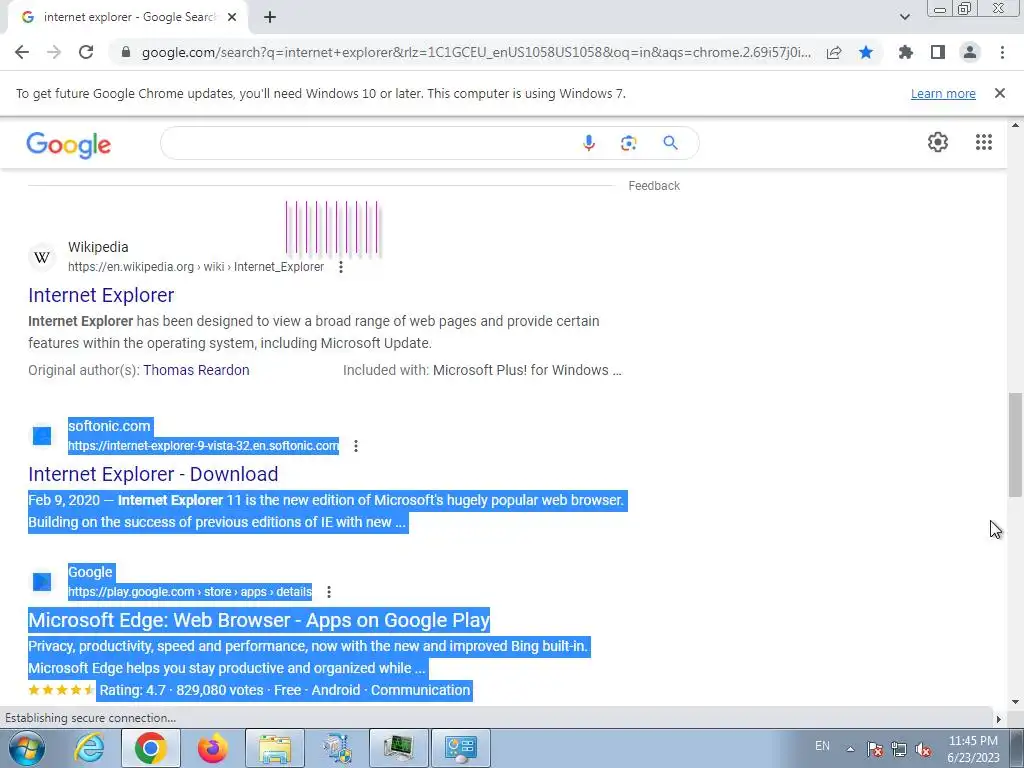The width and height of the screenshot is (1024, 768).
Task: Send Feedback on results
Action: coord(654,185)
